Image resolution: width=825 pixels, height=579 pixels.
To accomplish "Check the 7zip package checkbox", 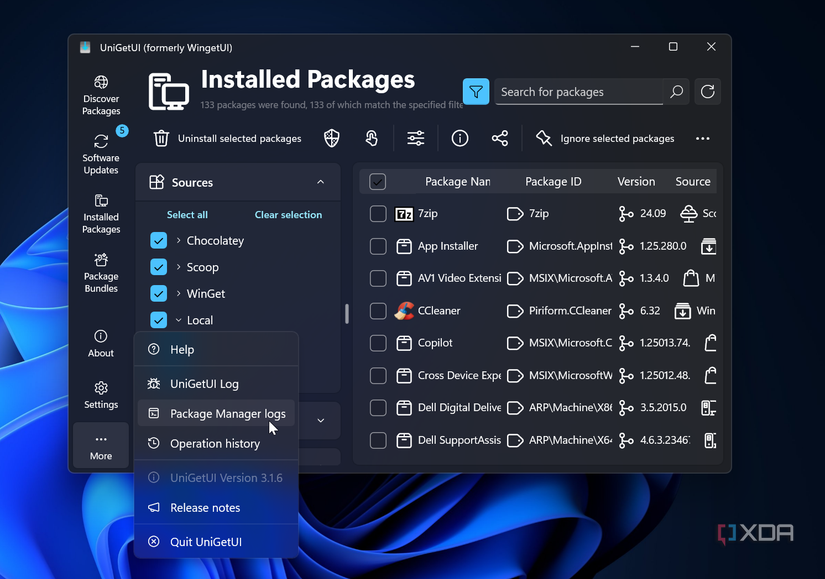I will (x=378, y=213).
